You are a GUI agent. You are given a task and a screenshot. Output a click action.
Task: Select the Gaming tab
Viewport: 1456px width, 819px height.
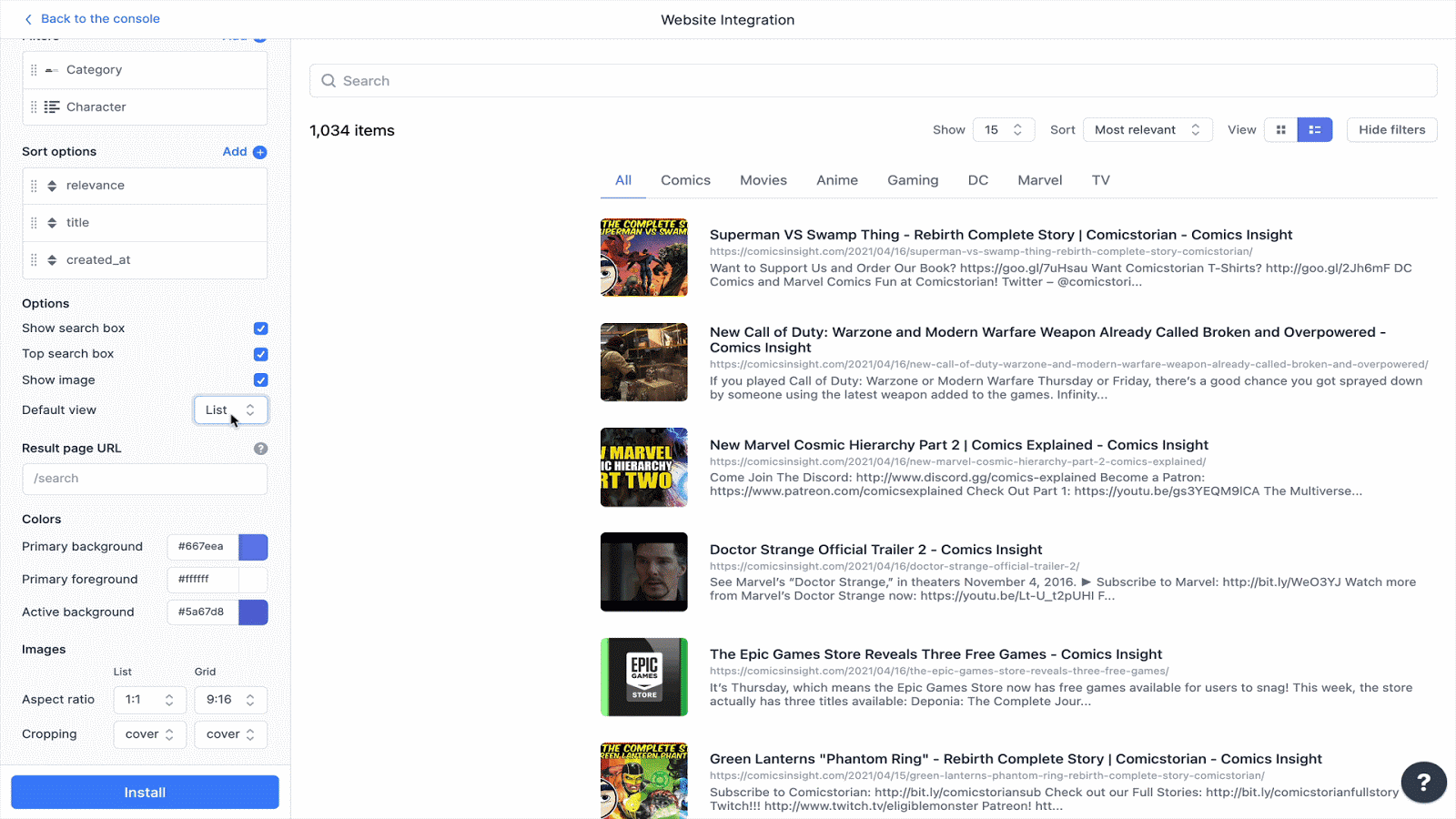click(913, 180)
